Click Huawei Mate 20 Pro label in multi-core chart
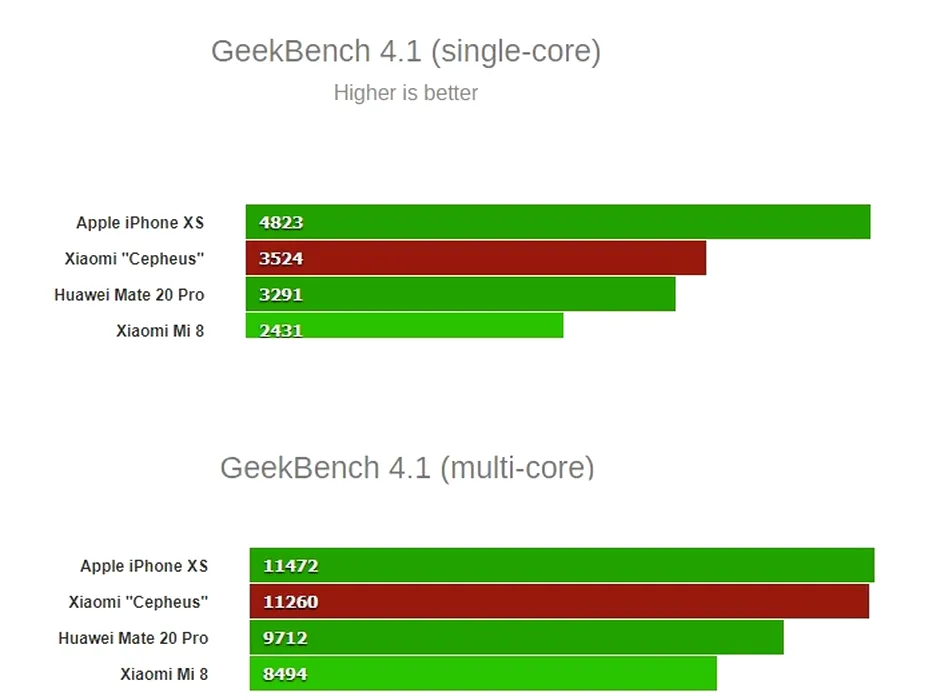Screen dimensions: 936x700 tap(134, 638)
